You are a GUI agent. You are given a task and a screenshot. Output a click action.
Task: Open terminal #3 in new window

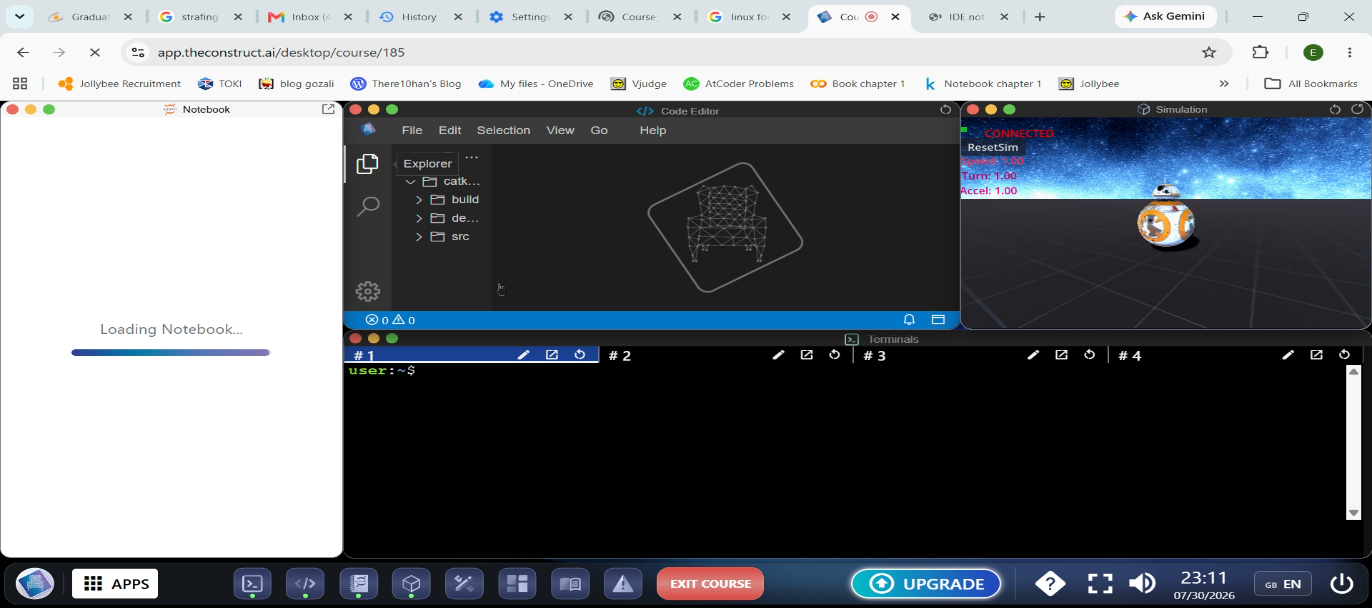1062,355
